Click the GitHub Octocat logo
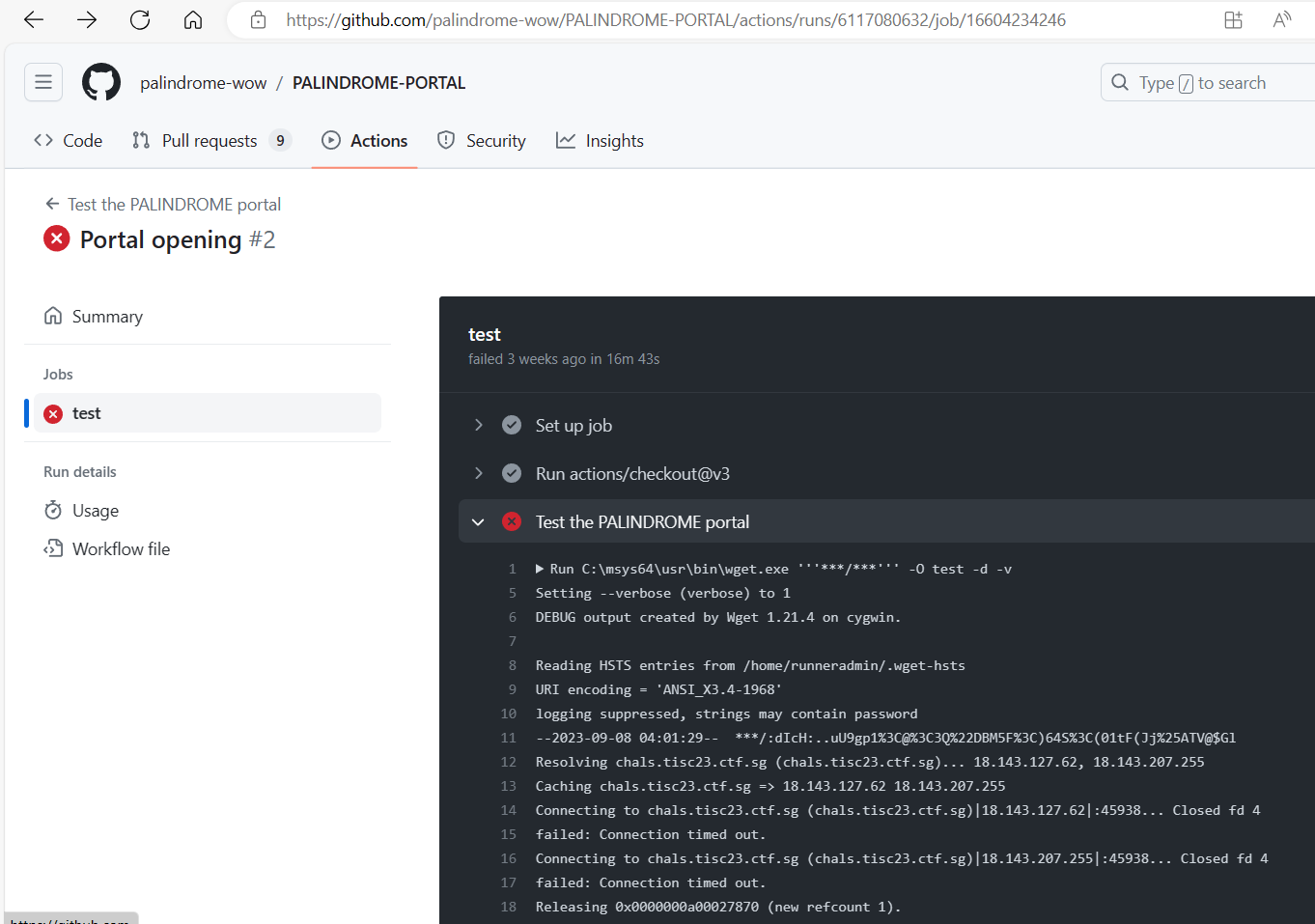The width and height of the screenshot is (1315, 924). coord(101,83)
